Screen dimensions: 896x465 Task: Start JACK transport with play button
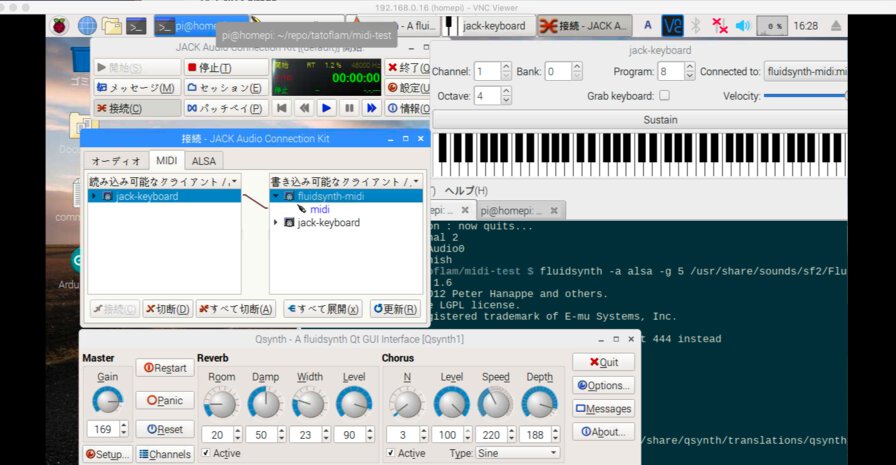[326, 107]
